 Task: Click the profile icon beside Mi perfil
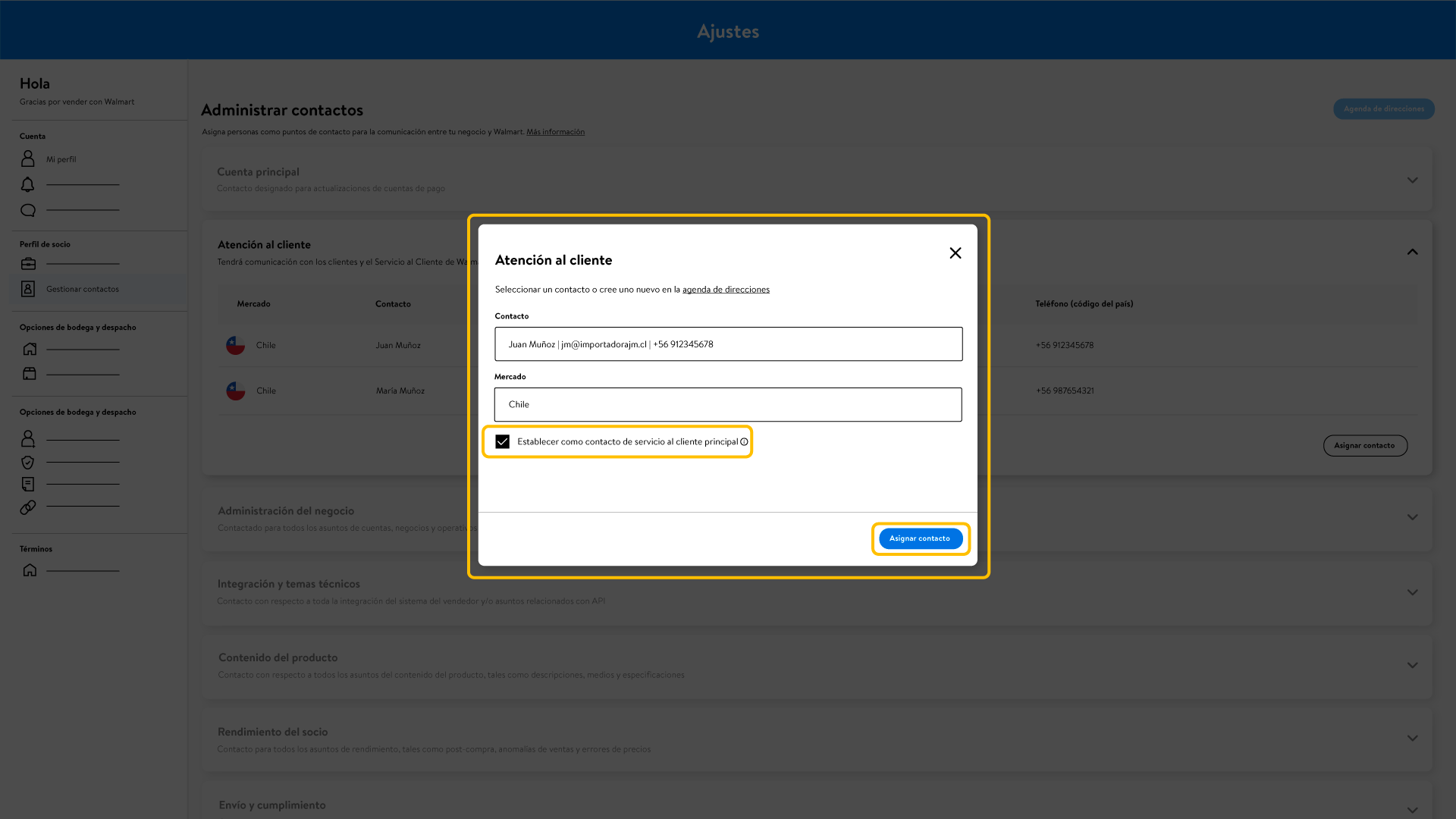click(28, 158)
